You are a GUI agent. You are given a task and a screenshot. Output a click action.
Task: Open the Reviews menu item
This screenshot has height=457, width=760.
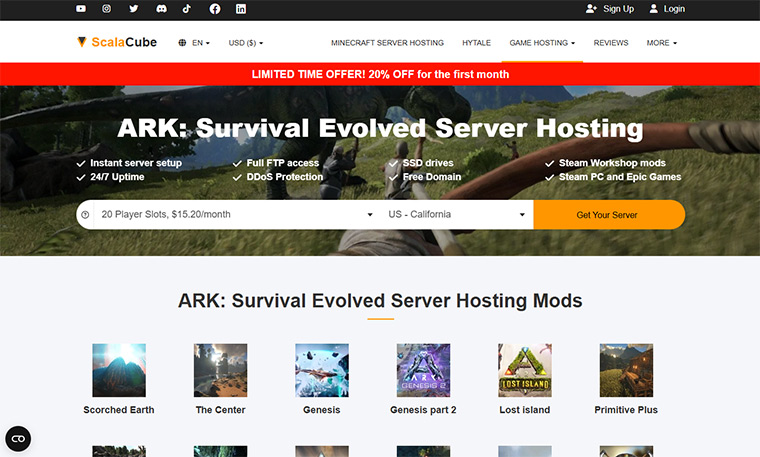(x=611, y=43)
